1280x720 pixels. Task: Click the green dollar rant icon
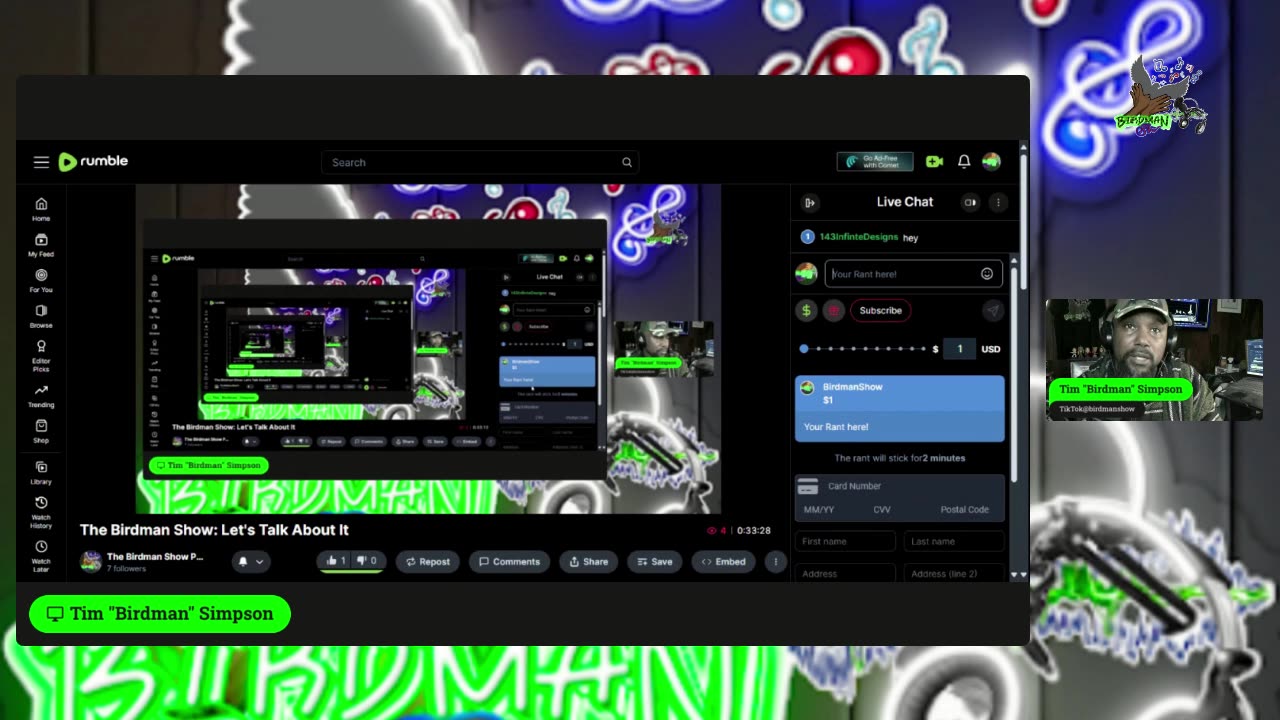pyautogui.click(x=806, y=311)
